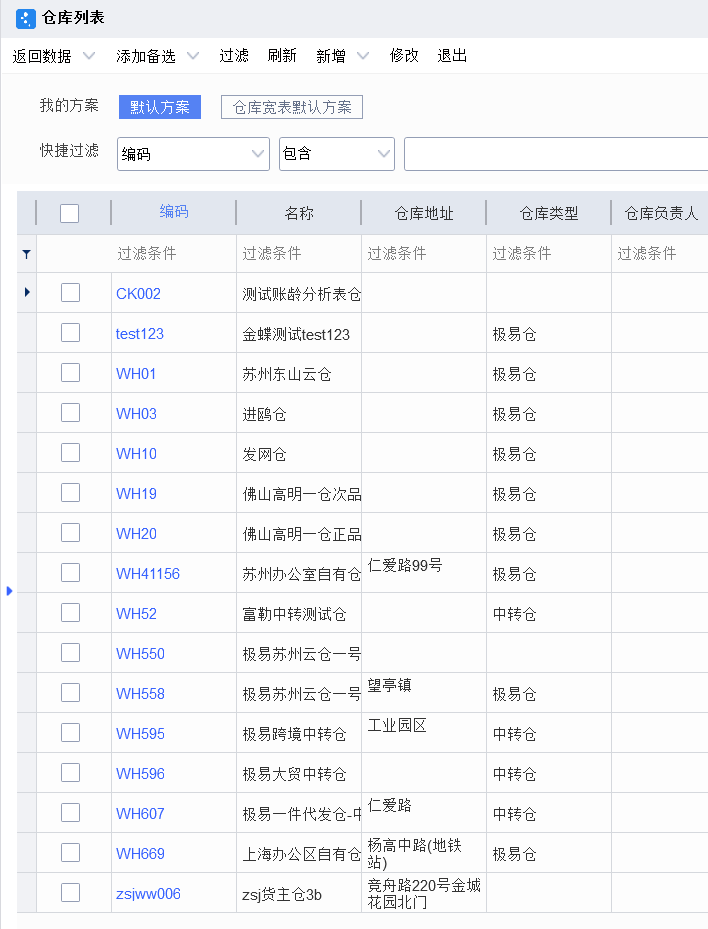Screen dimensions: 708x929
Task: Check the WH19 row checkbox
Action: point(71,493)
